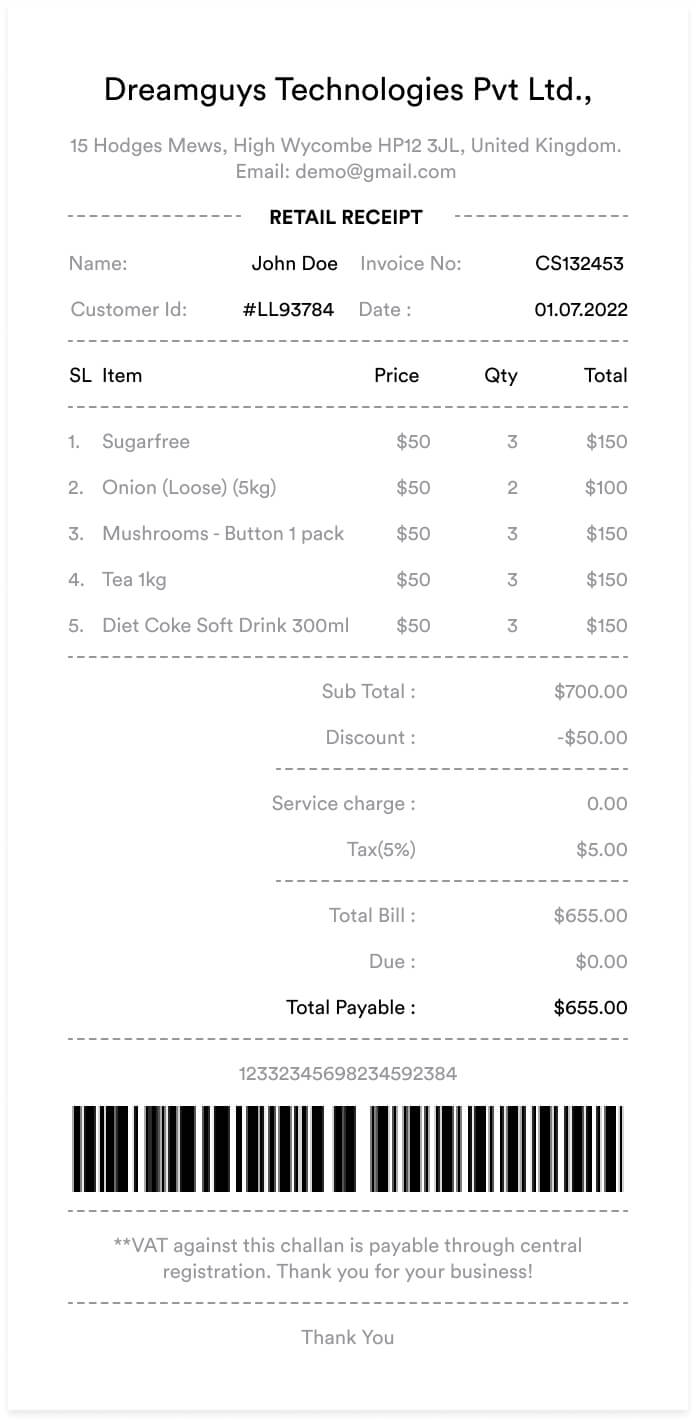Image resolution: width=696 pixels, height=1422 pixels.
Task: Select Diet Coke Soft Drink 300ml item
Action: (x=226, y=626)
